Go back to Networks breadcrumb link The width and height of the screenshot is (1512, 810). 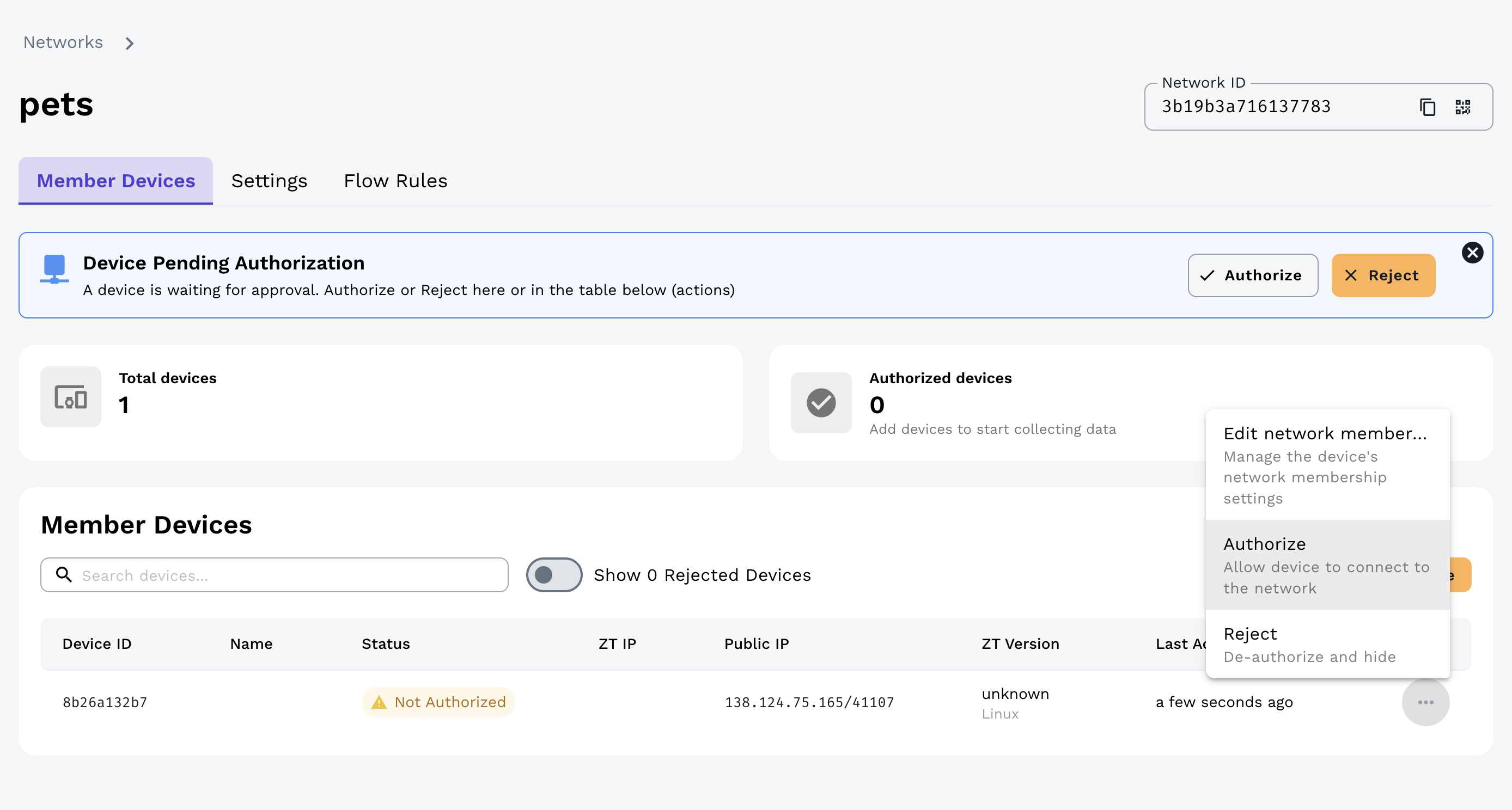point(63,42)
